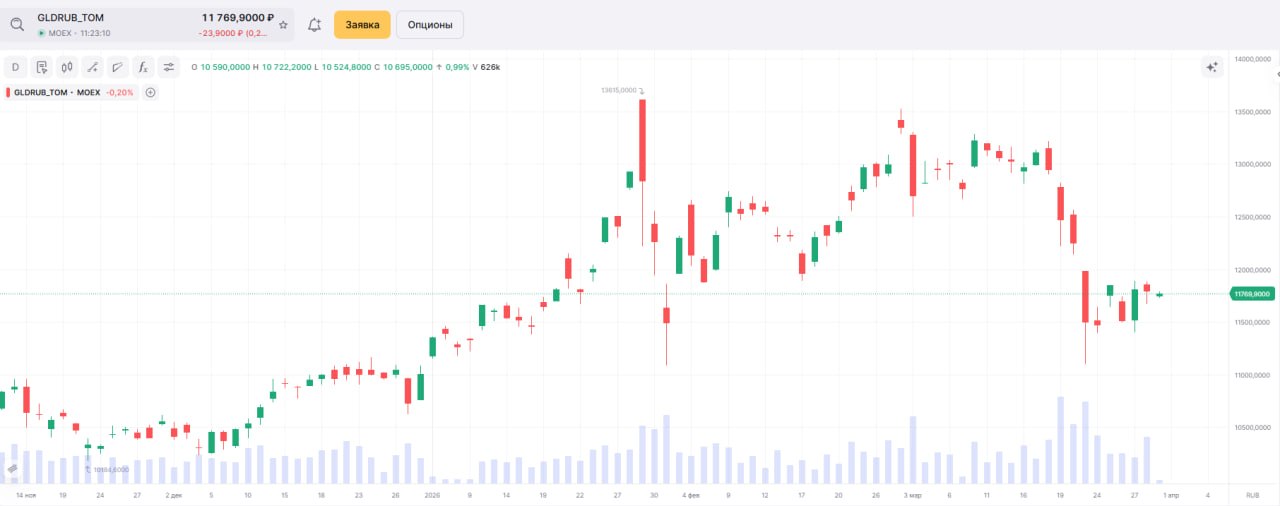
Task: Click the RUB currency label
Action: click(x=1252, y=495)
